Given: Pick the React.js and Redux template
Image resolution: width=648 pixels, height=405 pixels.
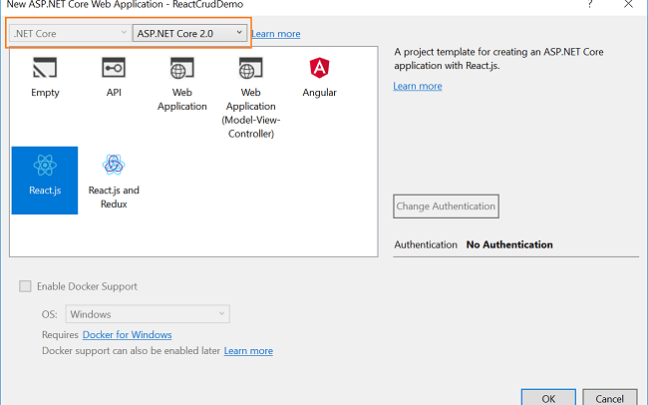Looking at the screenshot, I should (x=114, y=180).
